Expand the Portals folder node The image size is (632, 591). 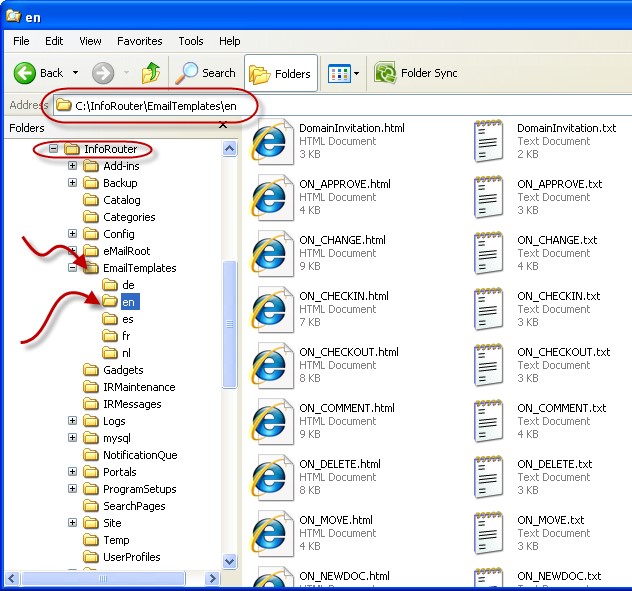click(73, 472)
